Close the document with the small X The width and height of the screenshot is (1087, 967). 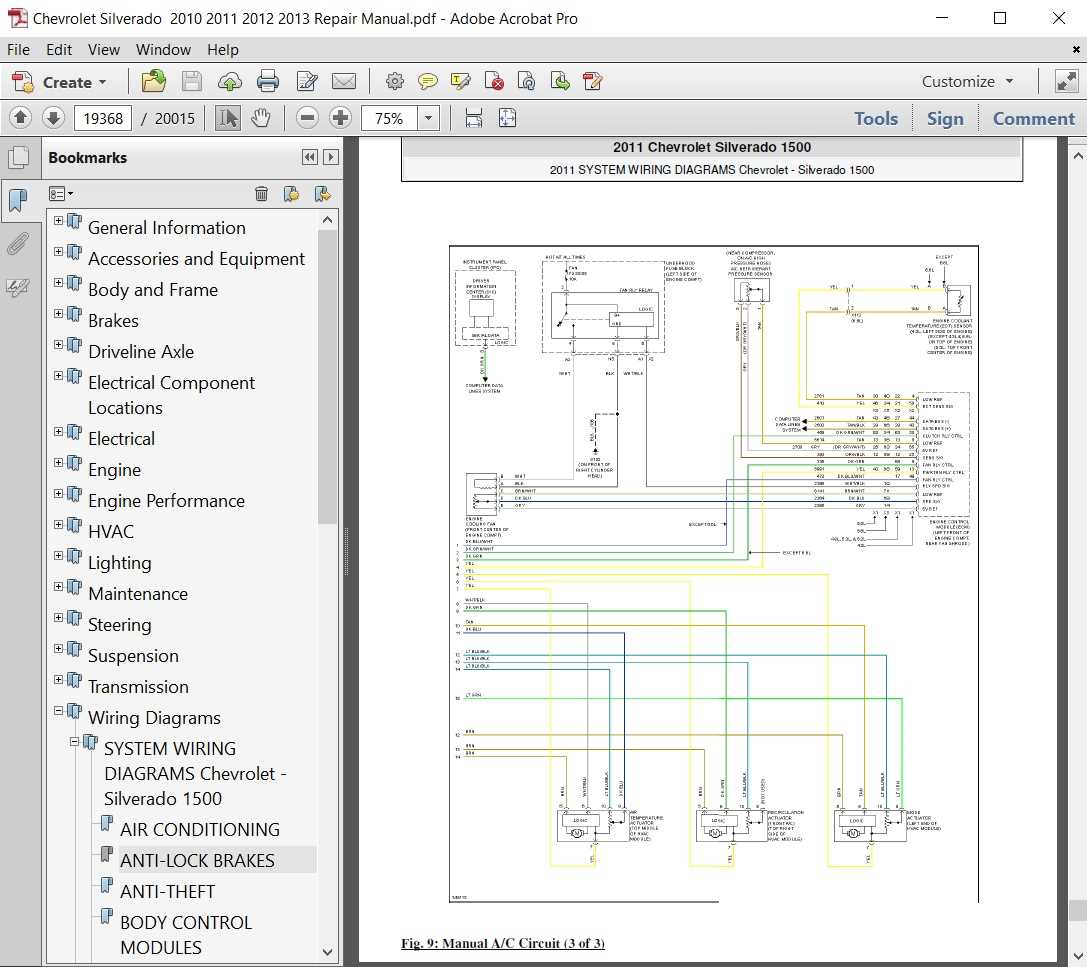pos(1076,50)
